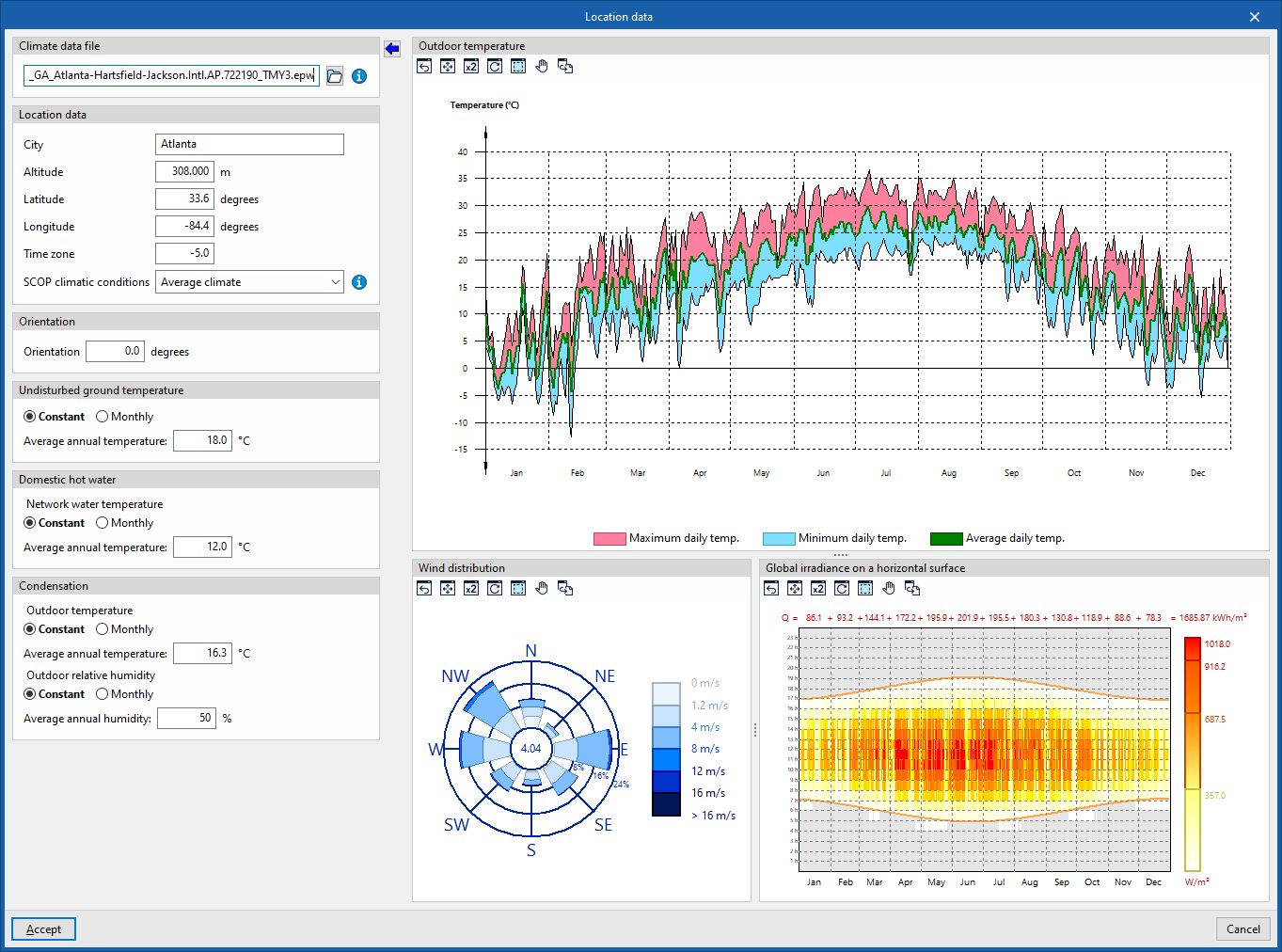
Task: Select Monthly for outdoor relative humidity
Action: click(x=124, y=694)
